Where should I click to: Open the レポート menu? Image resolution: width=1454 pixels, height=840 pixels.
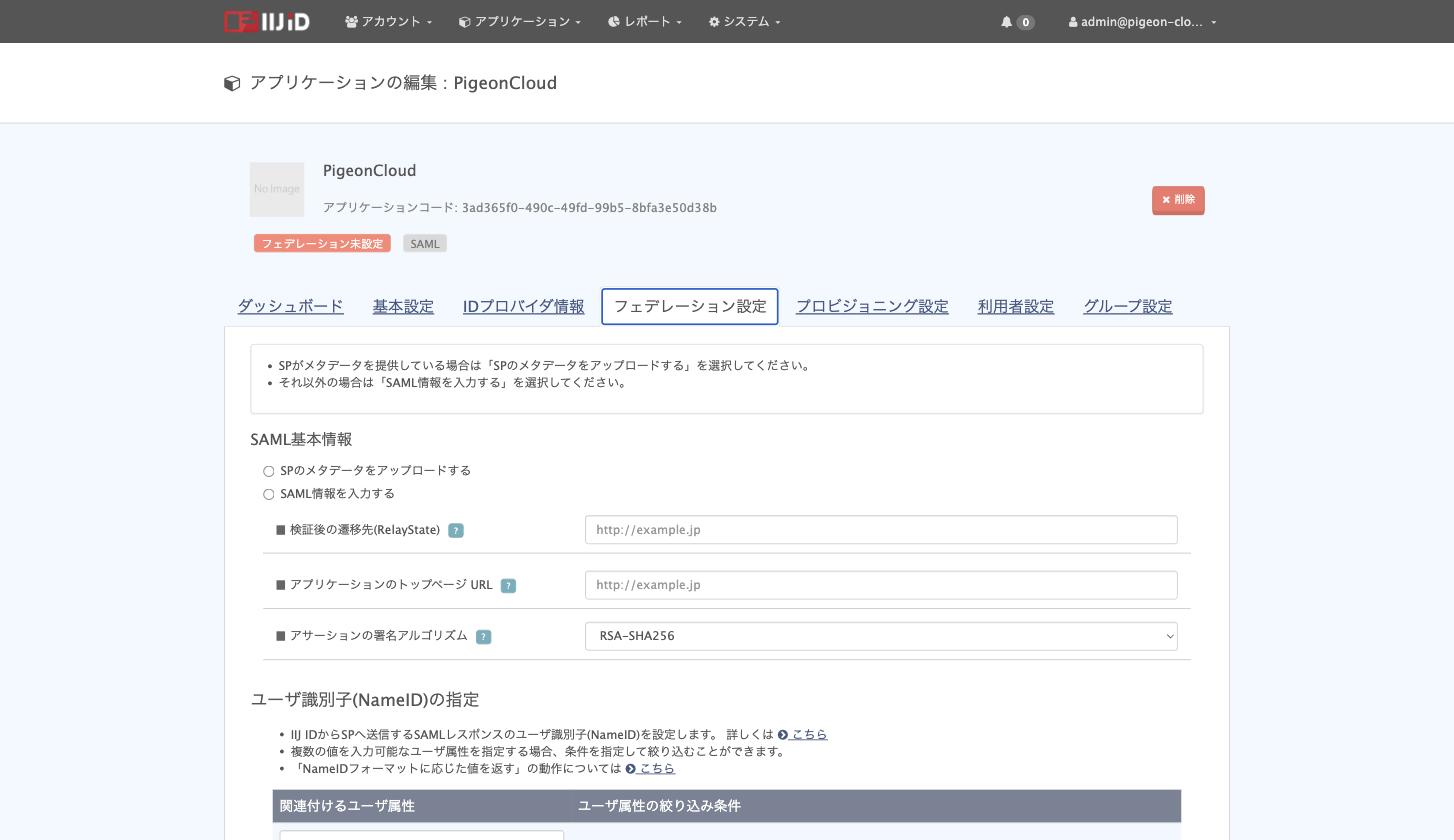[644, 21]
